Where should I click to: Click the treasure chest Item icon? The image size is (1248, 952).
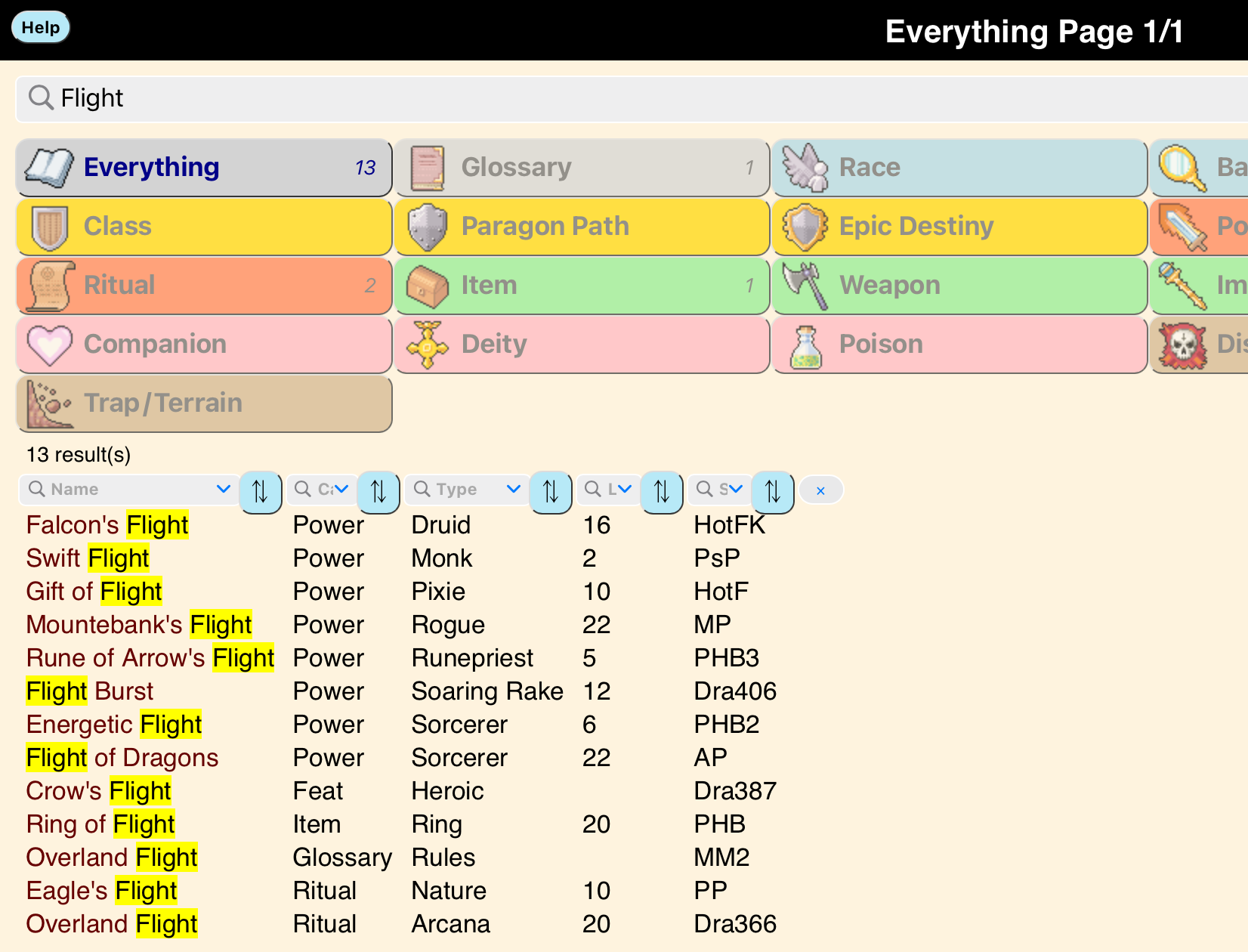428,286
